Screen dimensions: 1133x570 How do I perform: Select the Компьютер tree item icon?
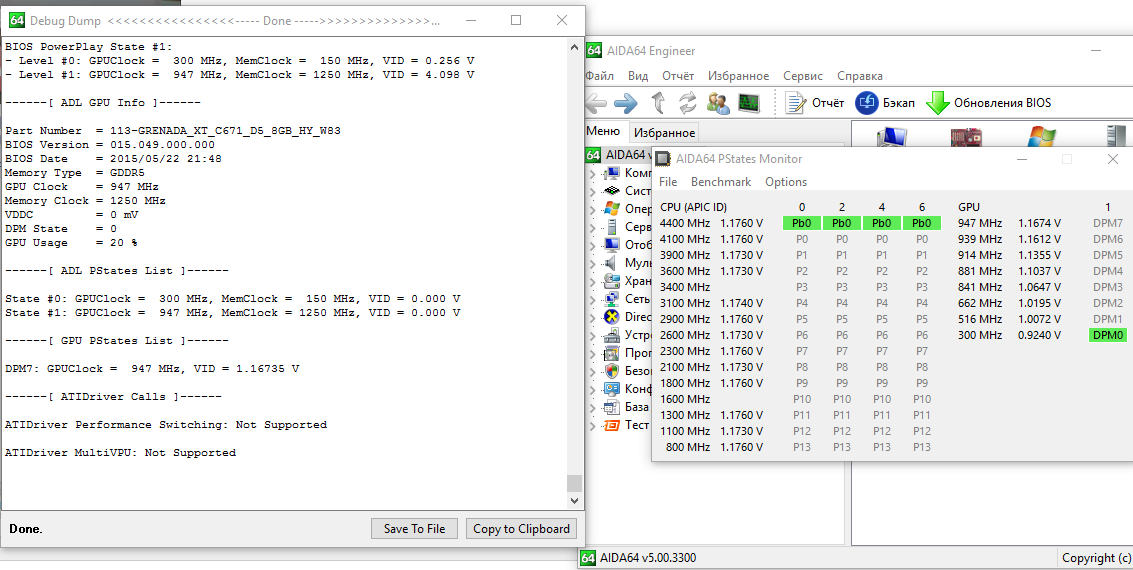[612, 173]
